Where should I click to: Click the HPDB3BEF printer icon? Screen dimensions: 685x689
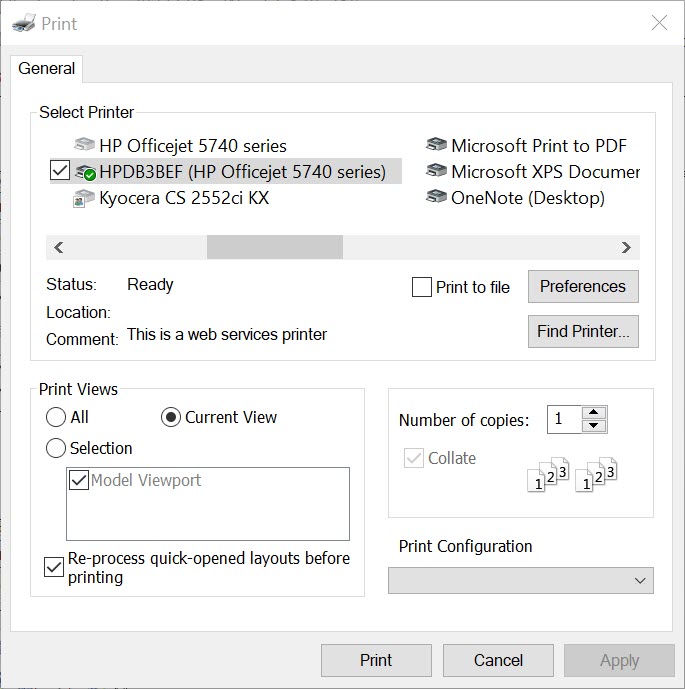click(x=85, y=172)
